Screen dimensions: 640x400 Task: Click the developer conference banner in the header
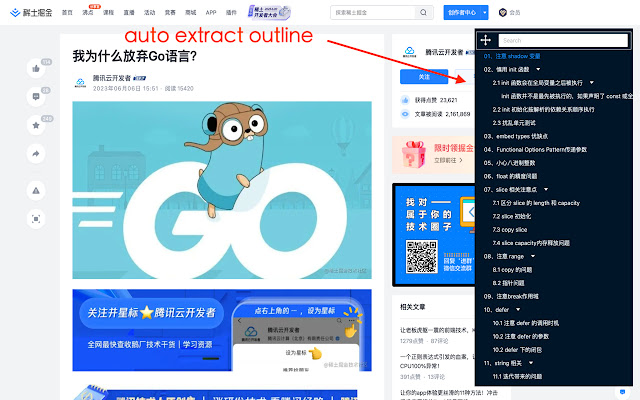pos(269,13)
